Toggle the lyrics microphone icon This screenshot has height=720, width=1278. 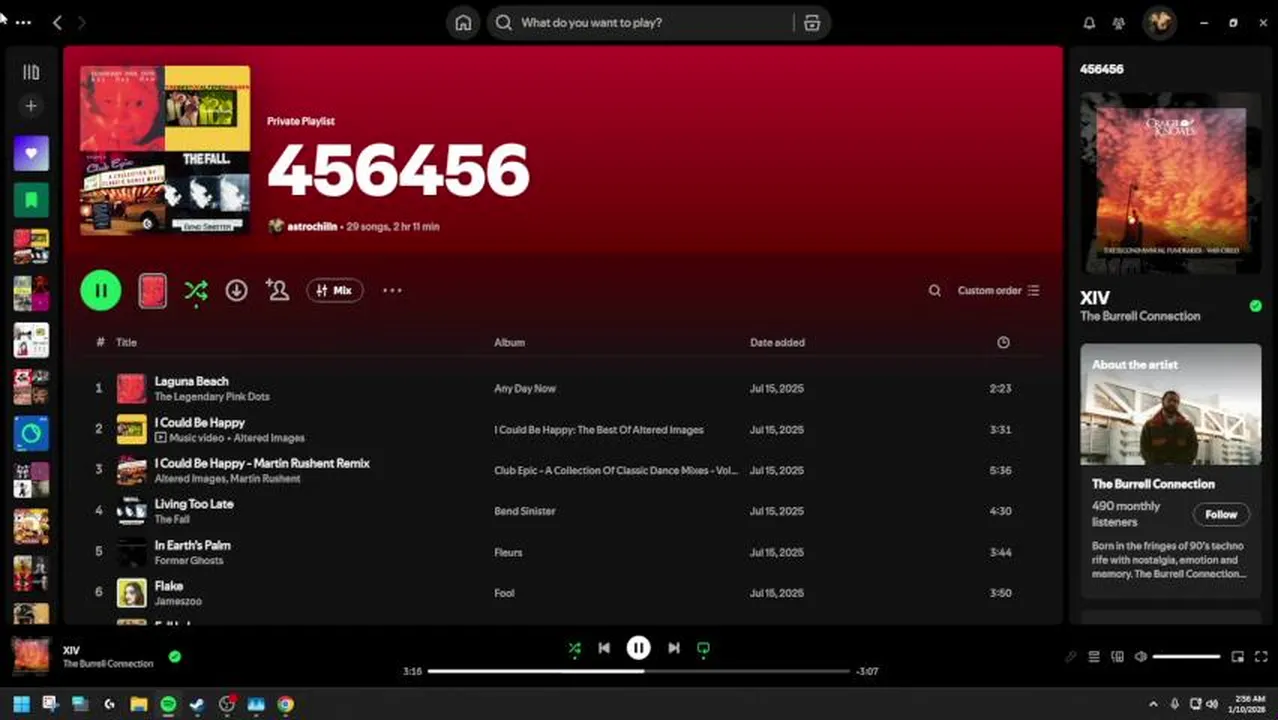point(1071,657)
